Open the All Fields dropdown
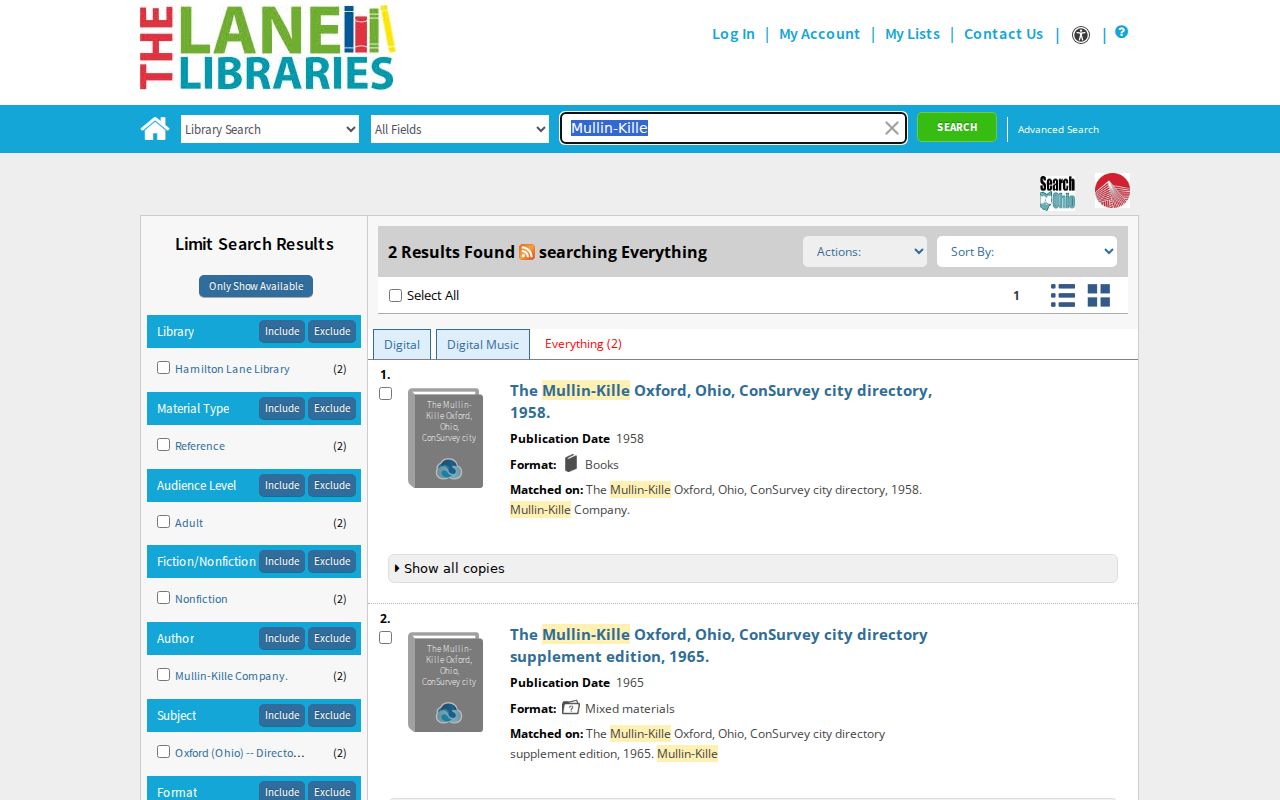Viewport: 1280px width, 800px height. tap(460, 129)
